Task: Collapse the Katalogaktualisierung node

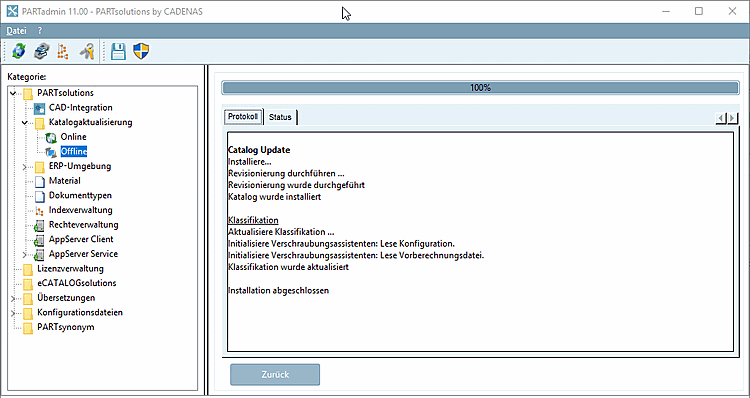Action: (25, 122)
